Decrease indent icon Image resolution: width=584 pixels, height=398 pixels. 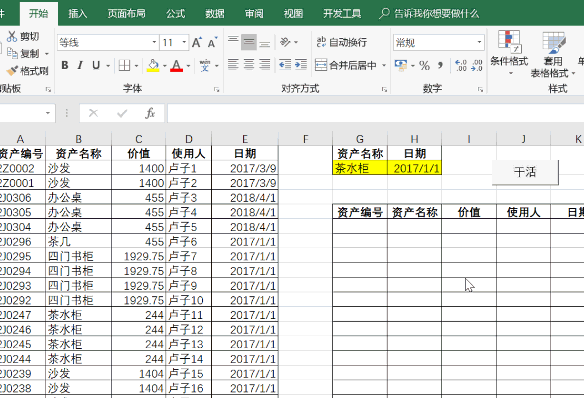(285, 65)
